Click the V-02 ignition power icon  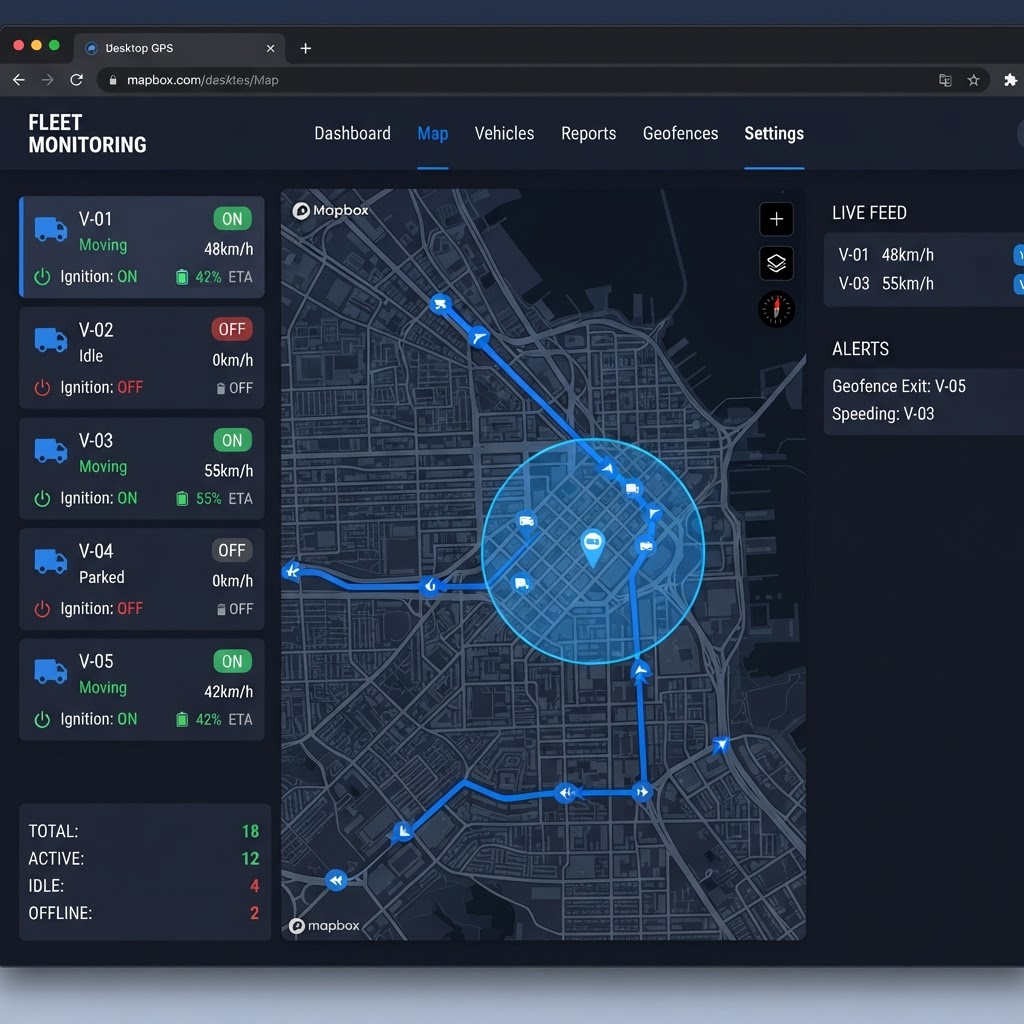tap(42, 388)
